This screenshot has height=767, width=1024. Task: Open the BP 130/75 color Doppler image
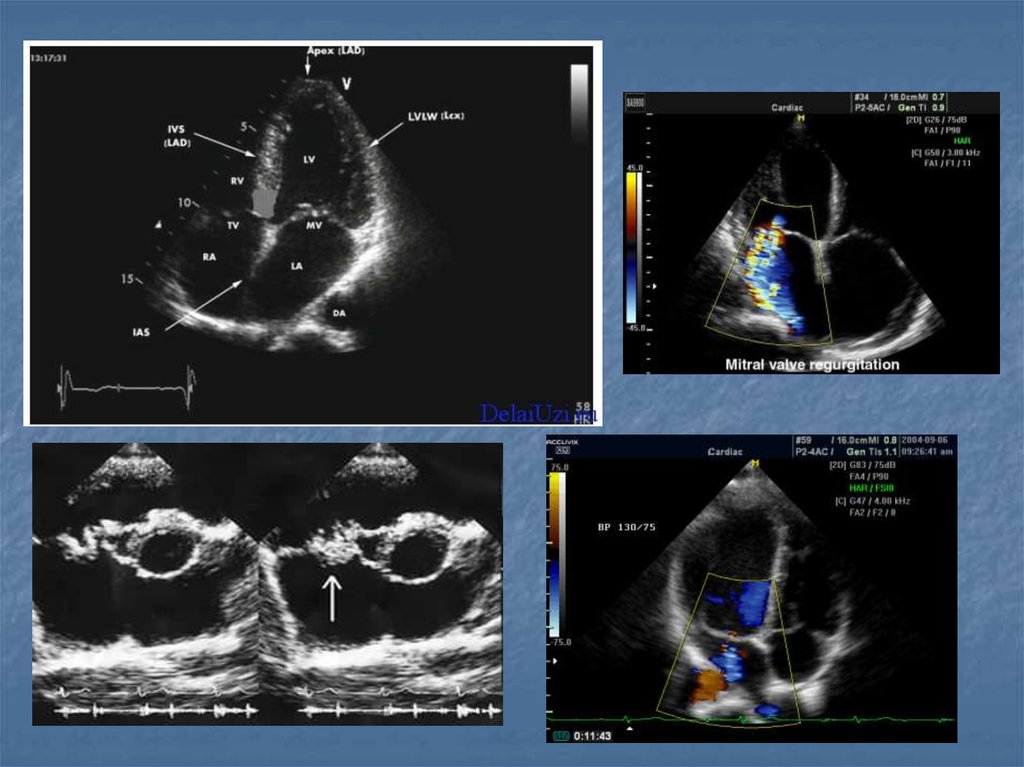point(752,588)
